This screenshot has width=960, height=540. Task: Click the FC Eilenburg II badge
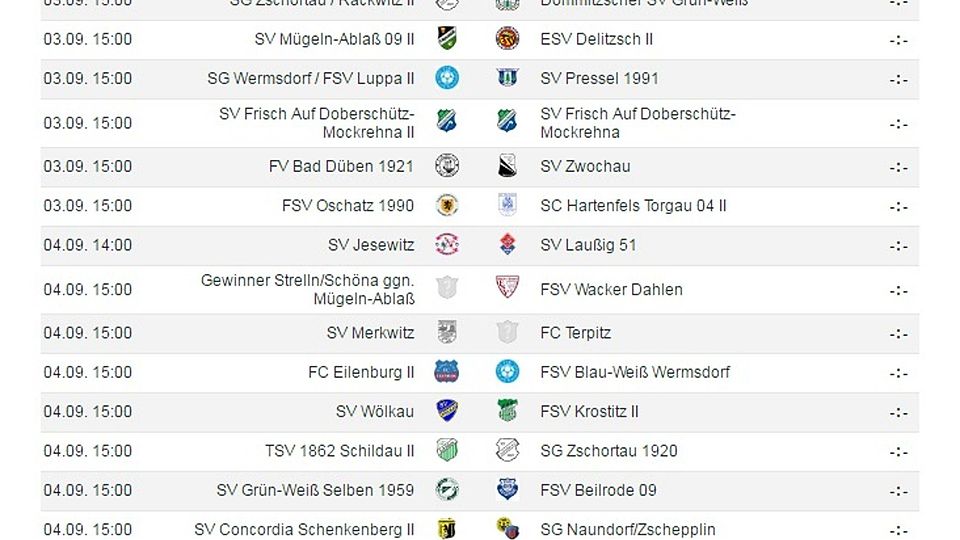[447, 372]
